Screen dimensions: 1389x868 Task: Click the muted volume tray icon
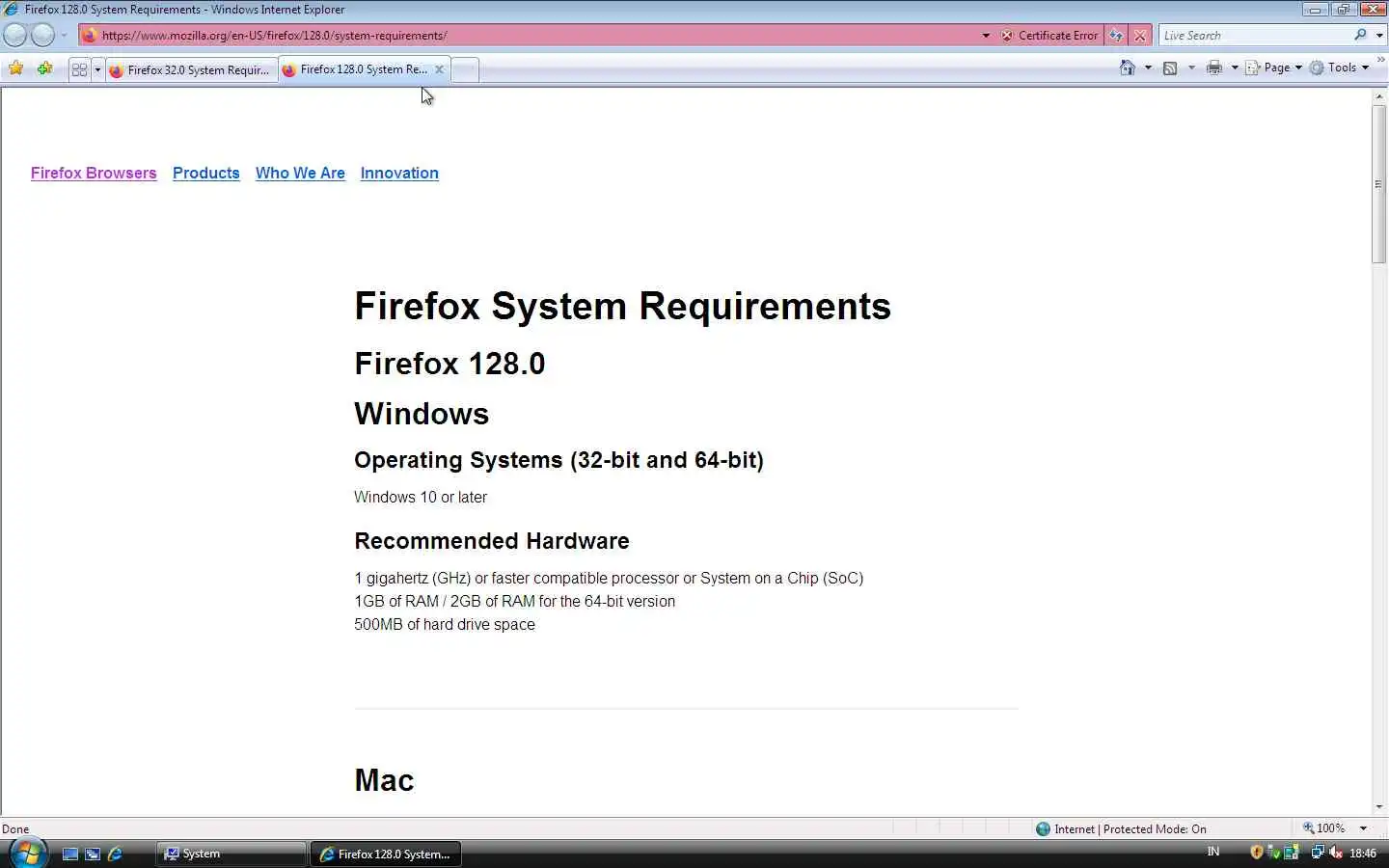click(1336, 853)
